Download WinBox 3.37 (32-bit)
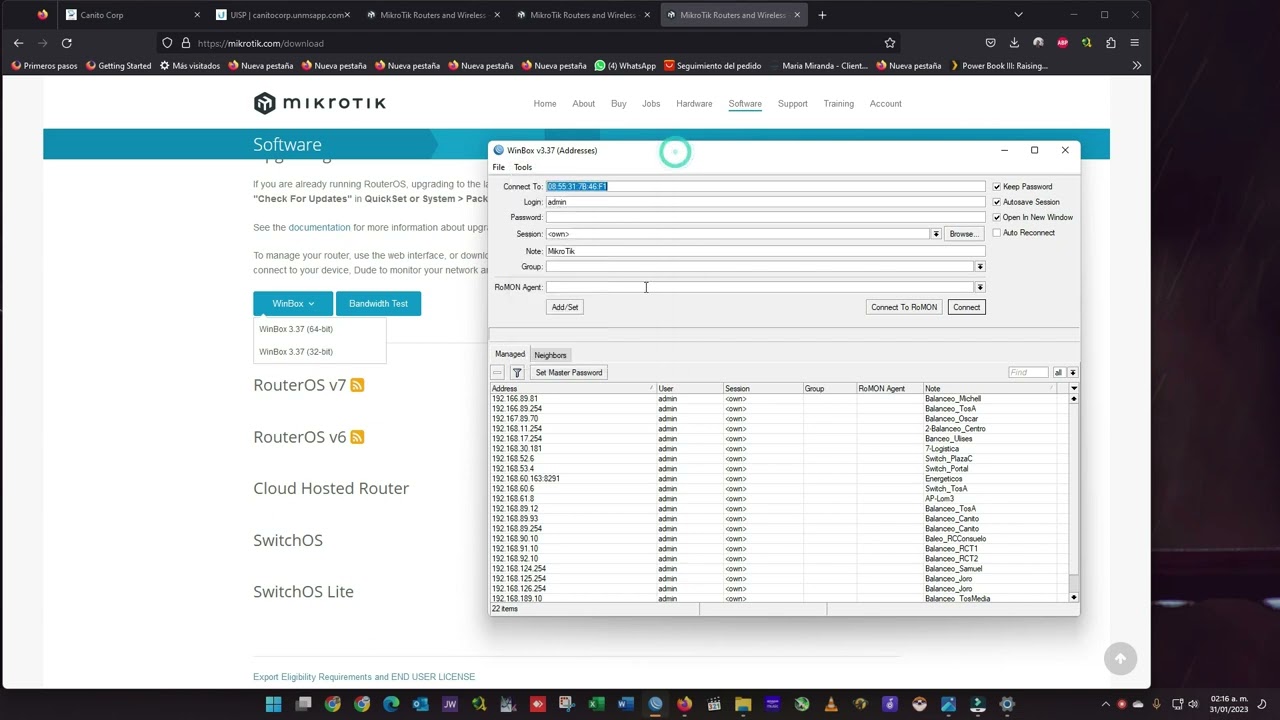1280x720 pixels. 296,352
